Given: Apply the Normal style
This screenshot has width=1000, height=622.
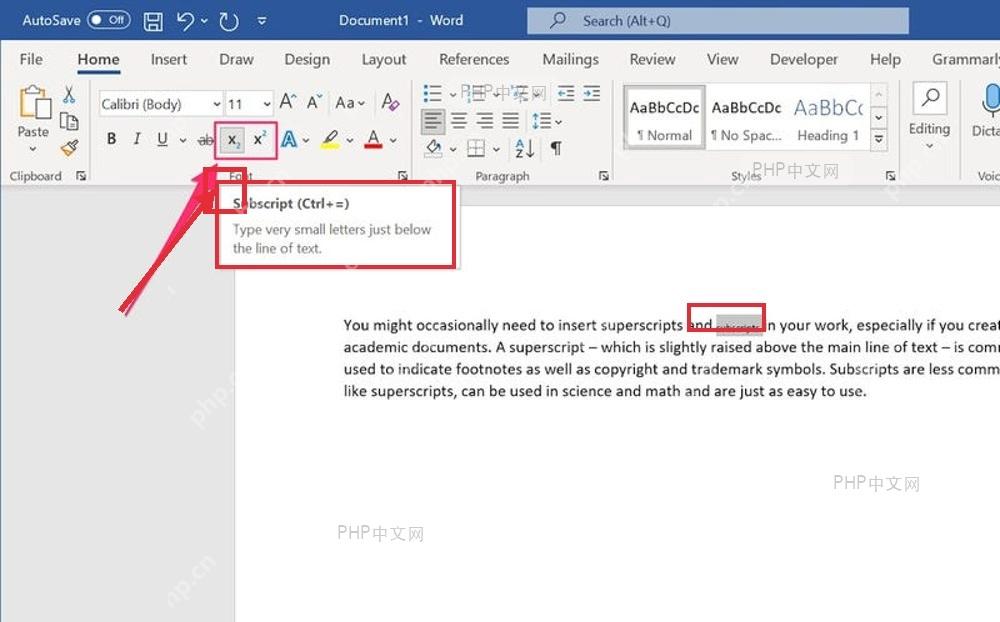Looking at the screenshot, I should point(665,118).
